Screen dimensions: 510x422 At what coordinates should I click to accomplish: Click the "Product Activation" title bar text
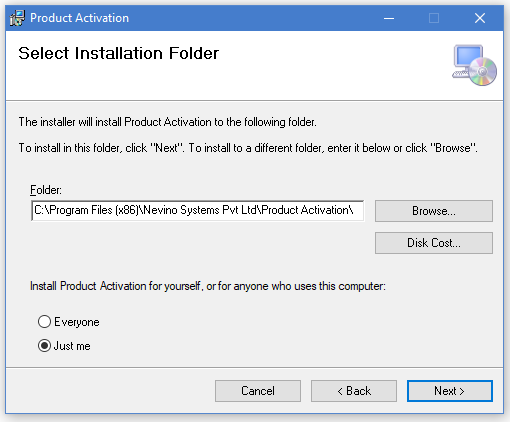click(79, 18)
